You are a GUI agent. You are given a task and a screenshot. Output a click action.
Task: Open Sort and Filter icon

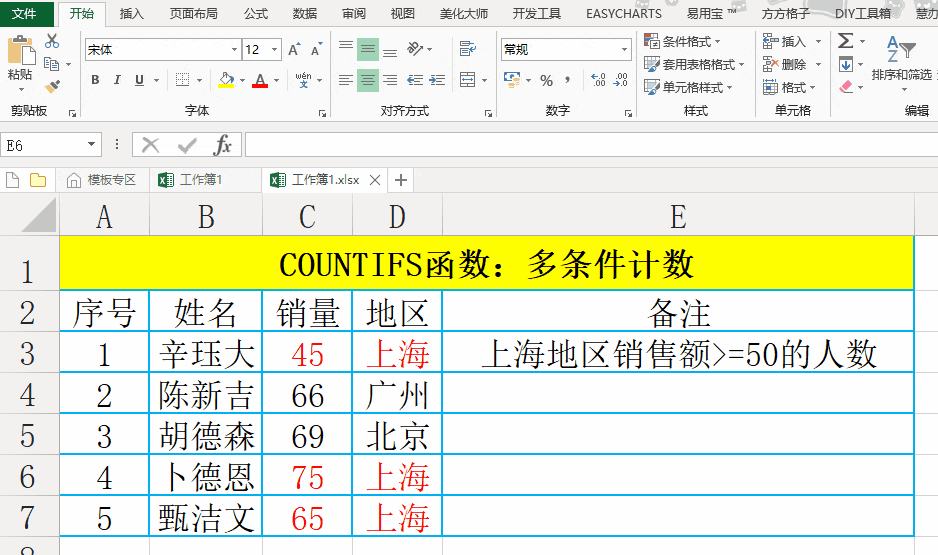click(x=901, y=49)
